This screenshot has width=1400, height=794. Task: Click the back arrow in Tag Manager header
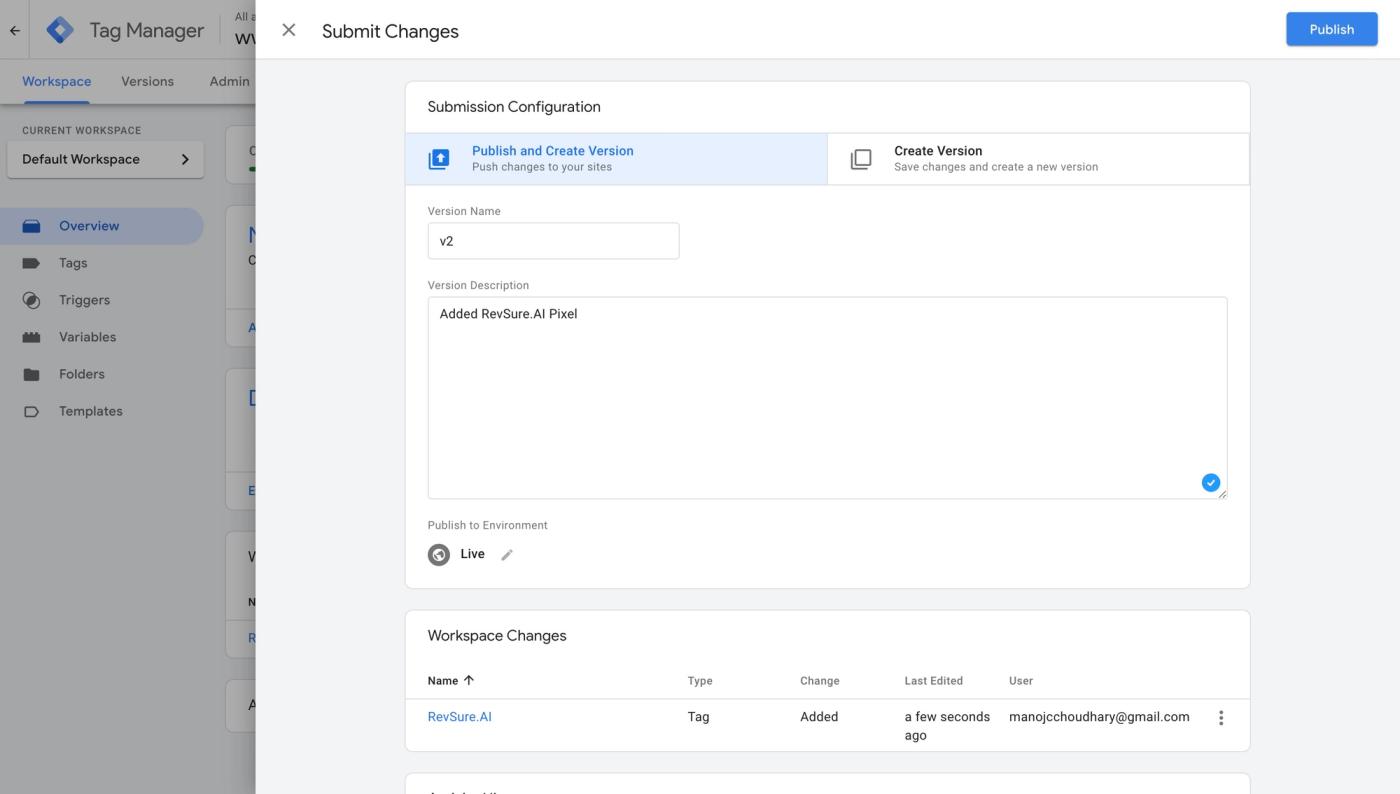(14, 30)
